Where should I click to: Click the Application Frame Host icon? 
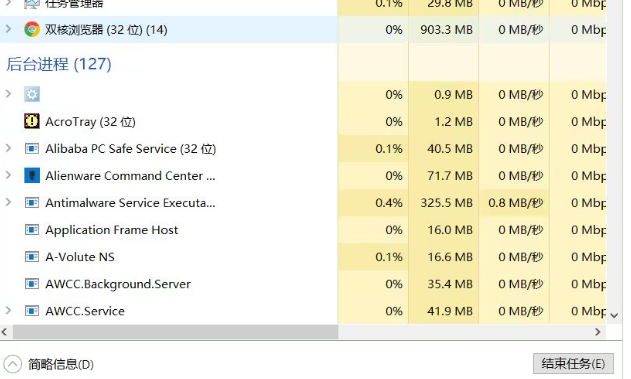coord(32,230)
